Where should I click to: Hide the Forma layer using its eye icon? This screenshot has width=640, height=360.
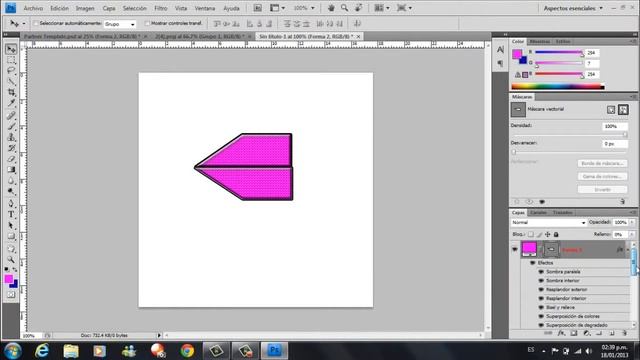[515, 249]
